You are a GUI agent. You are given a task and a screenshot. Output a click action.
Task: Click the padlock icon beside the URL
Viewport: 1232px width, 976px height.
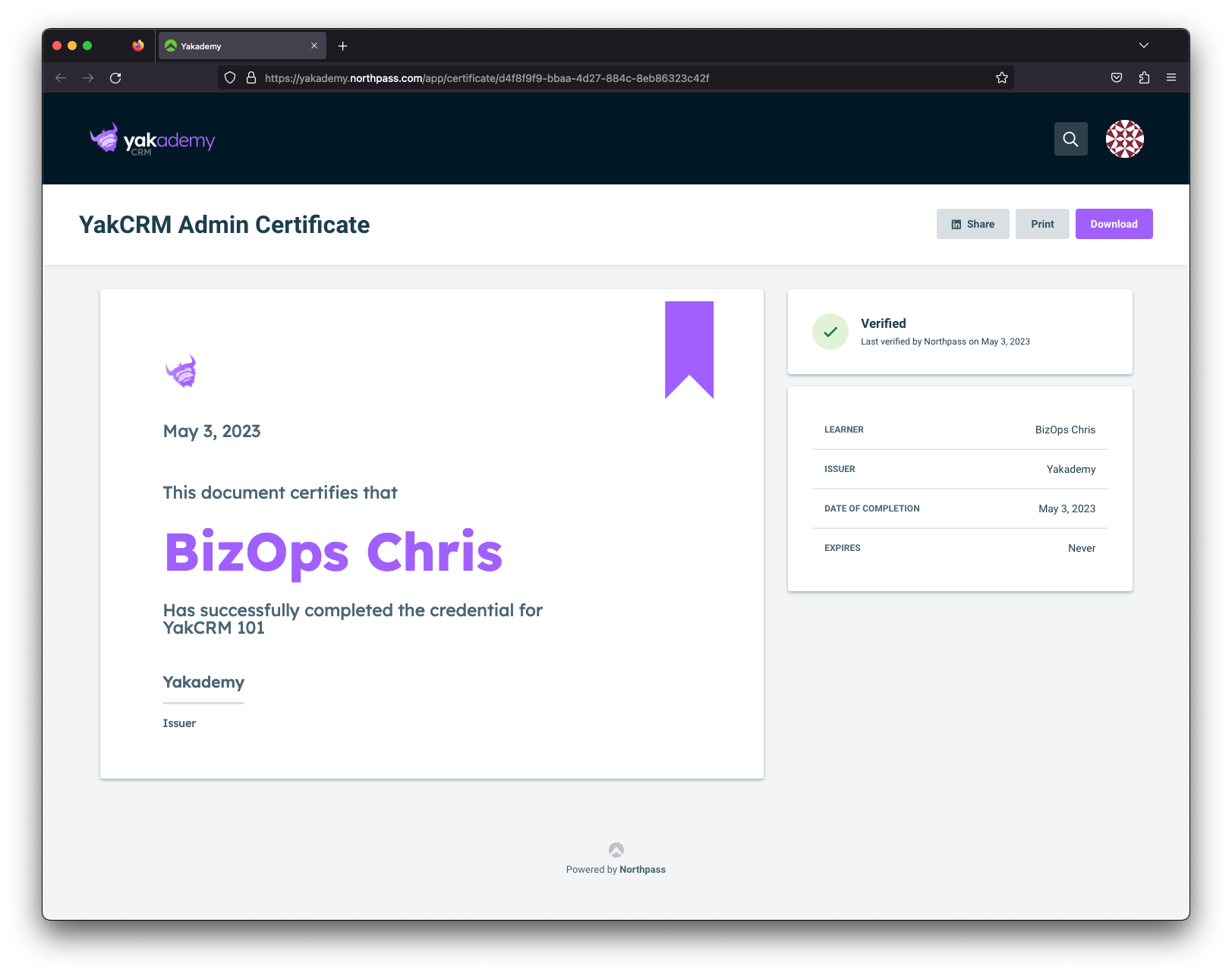pos(251,77)
